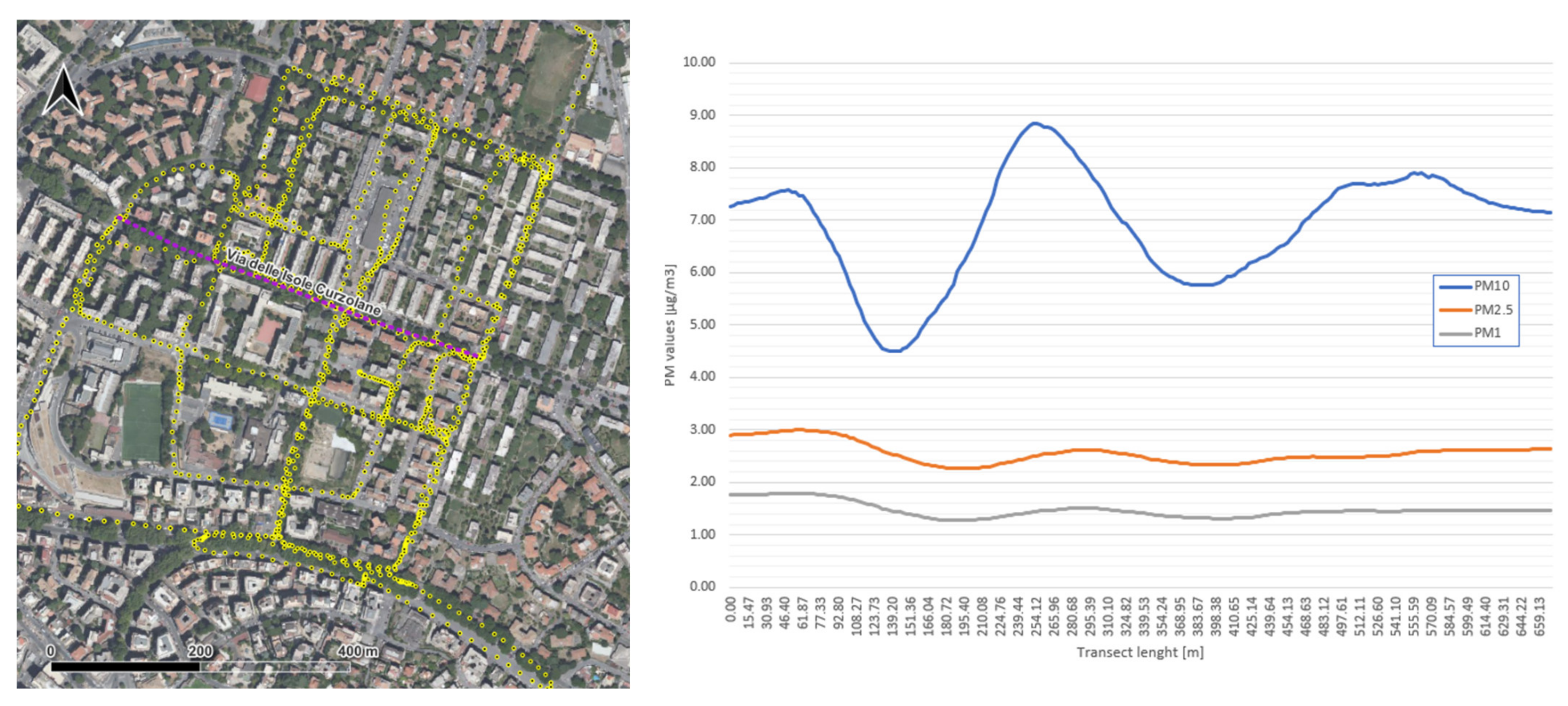Click the 0.00 y-axis tick label
This screenshot has width=1568, height=706.
pyautogui.click(x=702, y=586)
